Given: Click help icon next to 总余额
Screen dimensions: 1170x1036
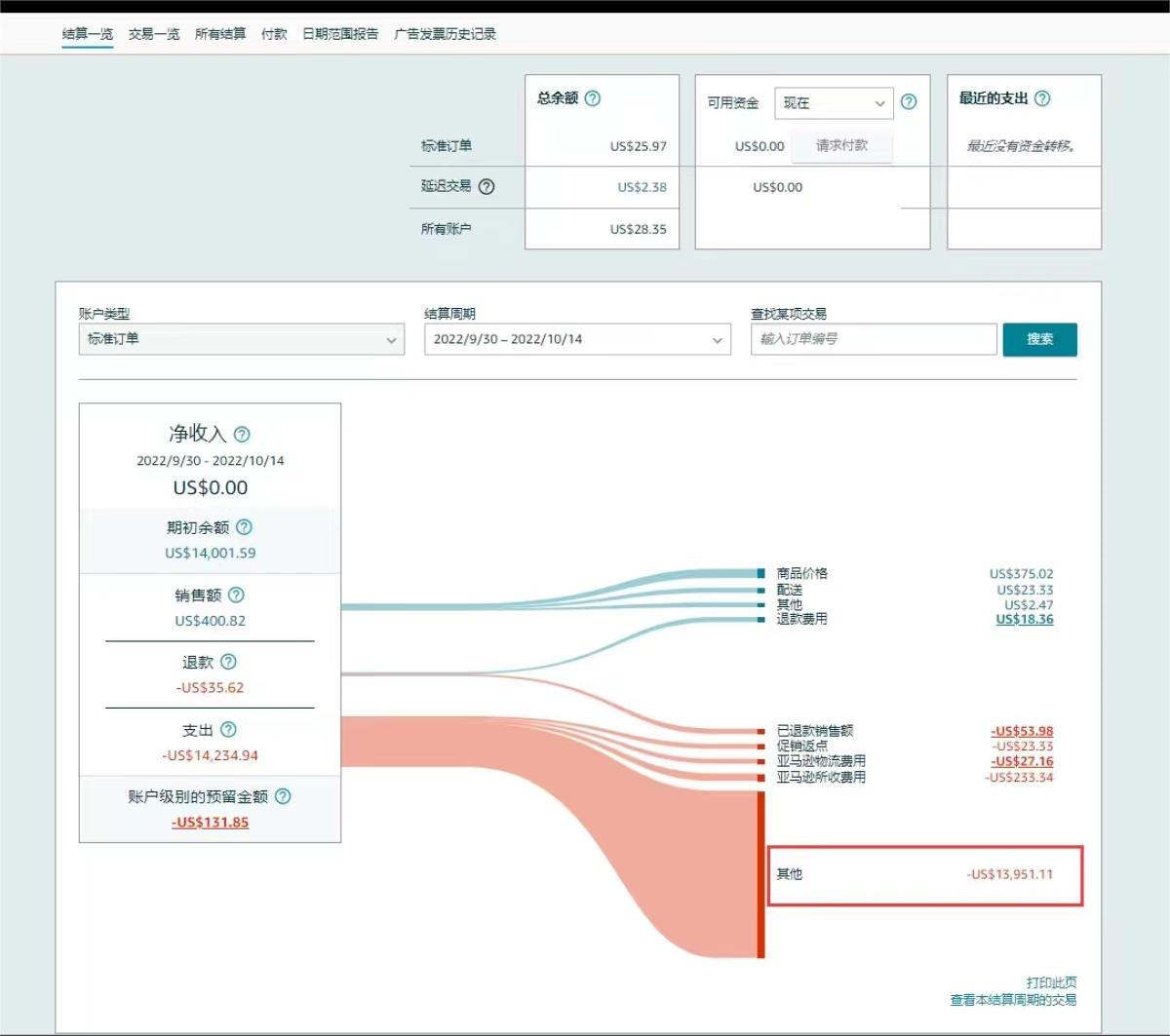Looking at the screenshot, I should 593,98.
